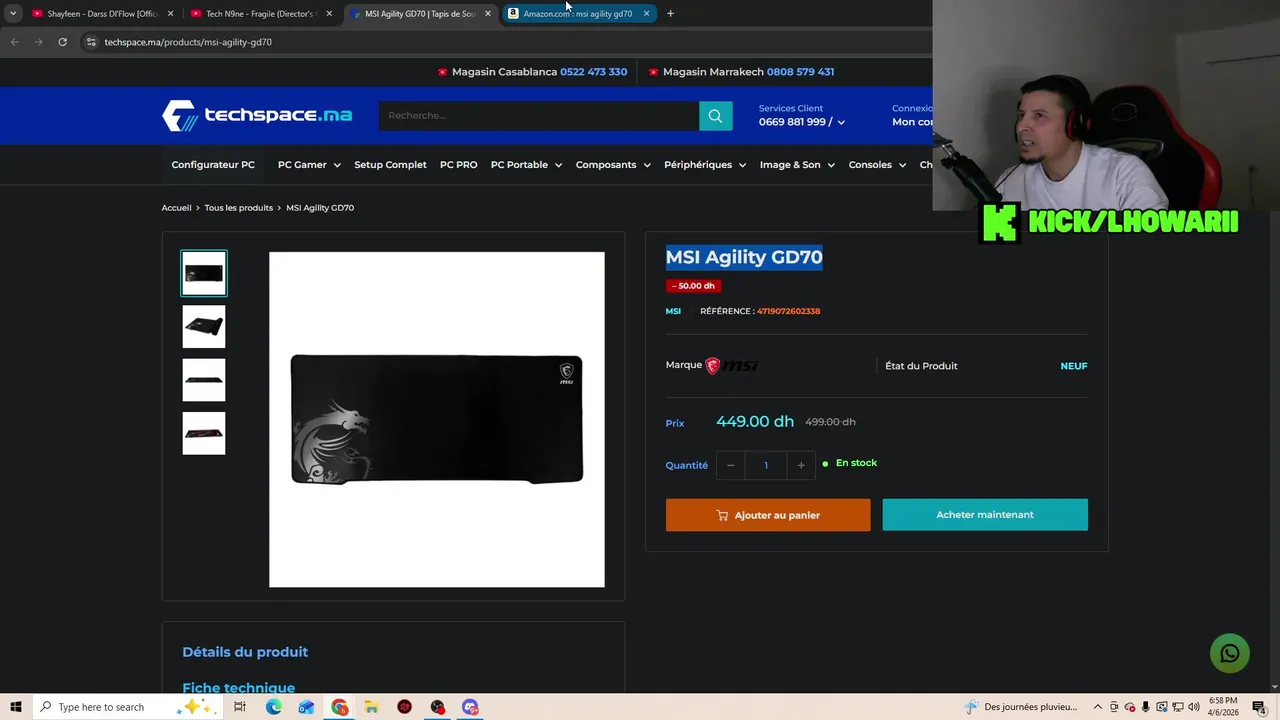Open tab search chevron at left of tab strip
This screenshot has height=720, width=1280.
click(x=12, y=14)
